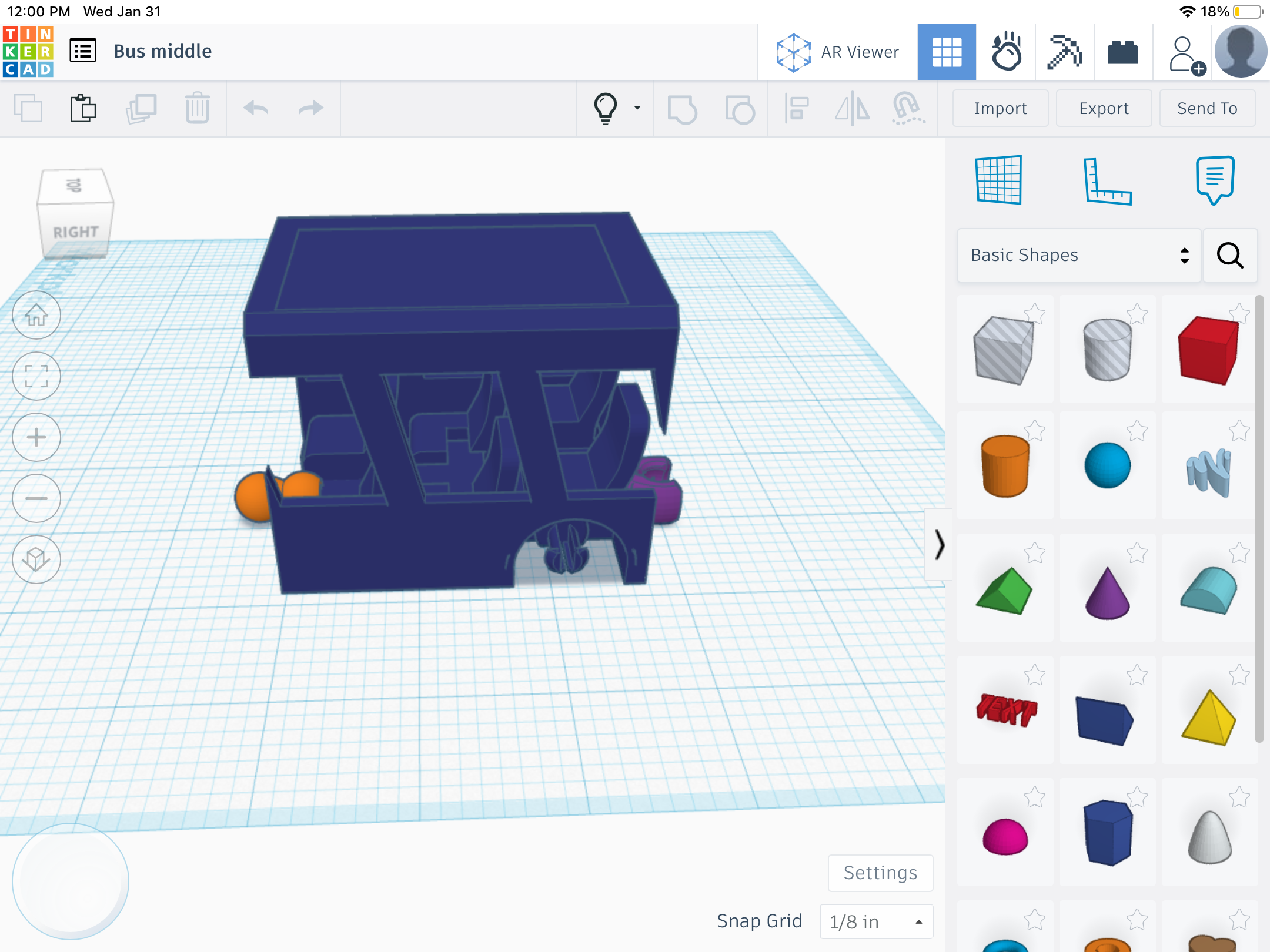The height and width of the screenshot is (952, 1270).
Task: Select the 3D design grid view tab
Action: pos(947,52)
